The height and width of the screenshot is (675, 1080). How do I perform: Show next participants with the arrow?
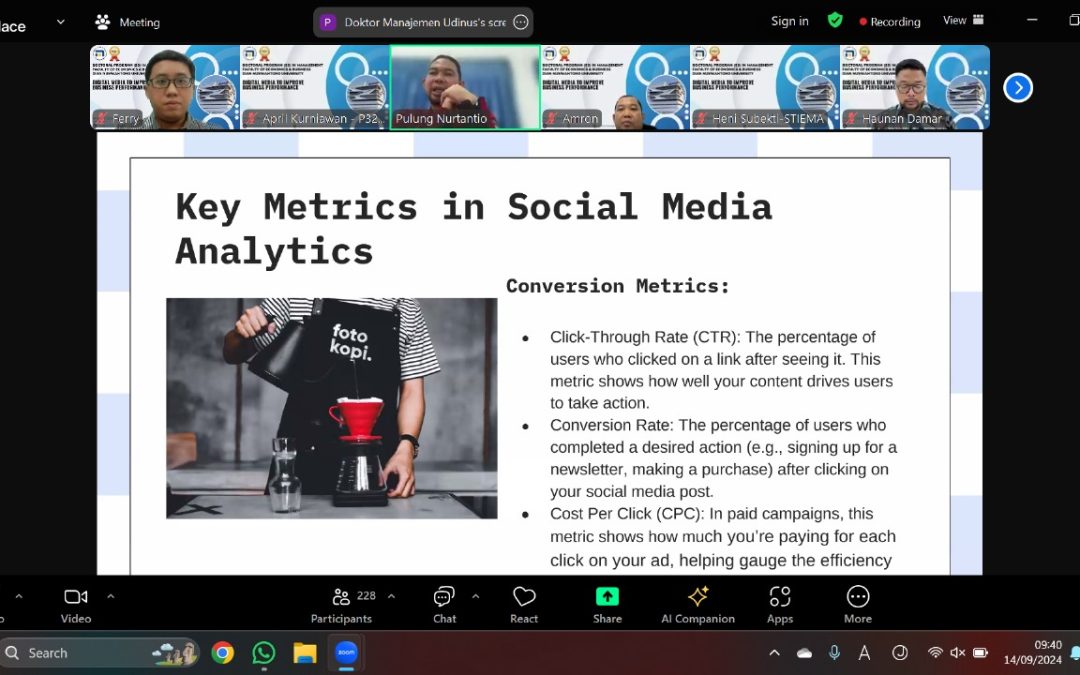click(x=1018, y=88)
